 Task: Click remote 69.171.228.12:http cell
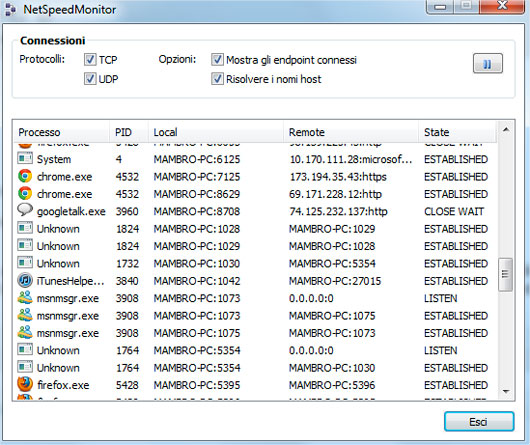[x=335, y=194]
